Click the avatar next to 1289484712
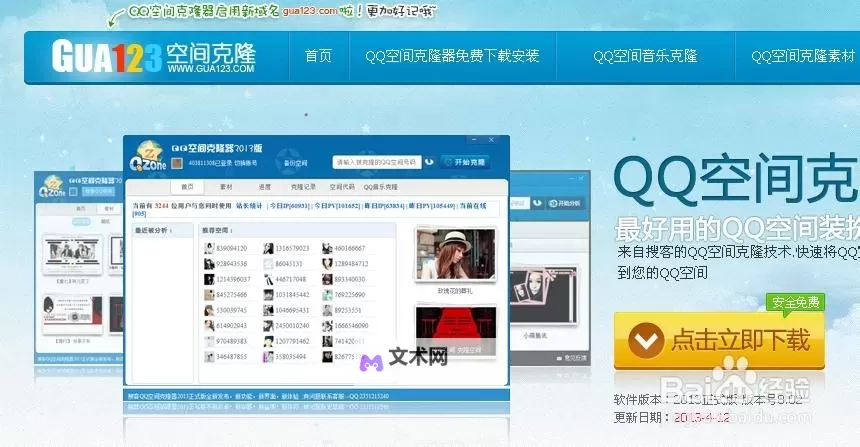This screenshot has height=447, width=860. click(327, 264)
